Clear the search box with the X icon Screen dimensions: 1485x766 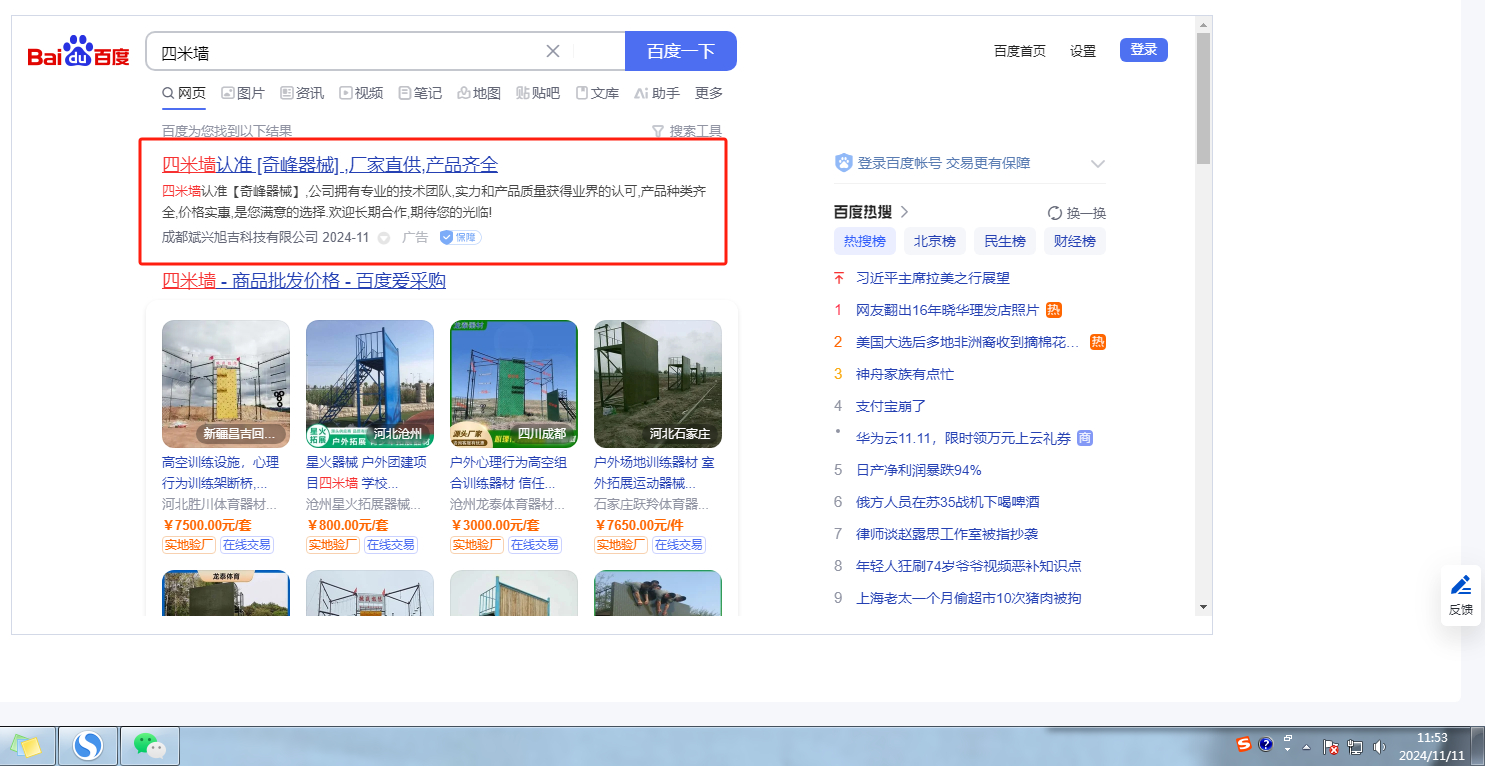coord(553,52)
